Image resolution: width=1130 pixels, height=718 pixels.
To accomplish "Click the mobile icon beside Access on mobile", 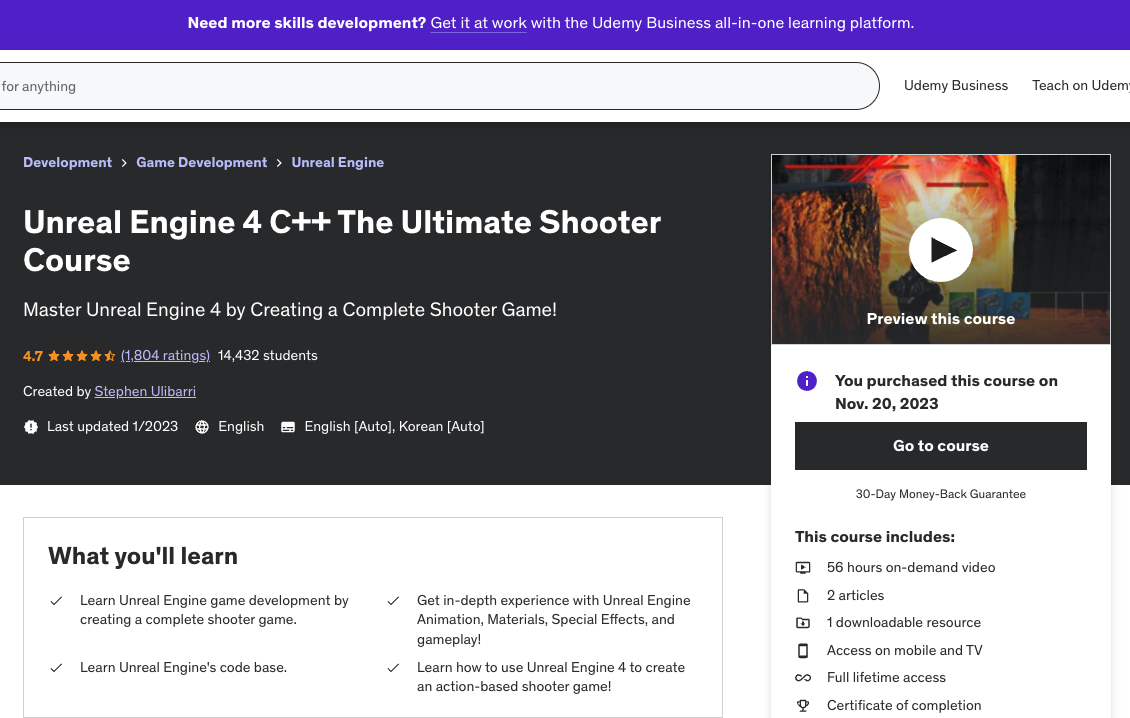I will tap(803, 650).
